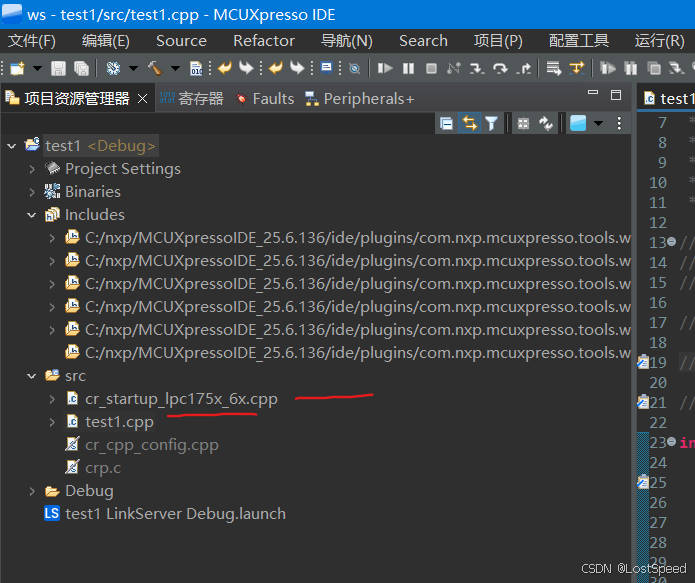Viewport: 695px width, 583px height.
Task: Open the New dropdown arrow in toolbar
Action: 37,68
